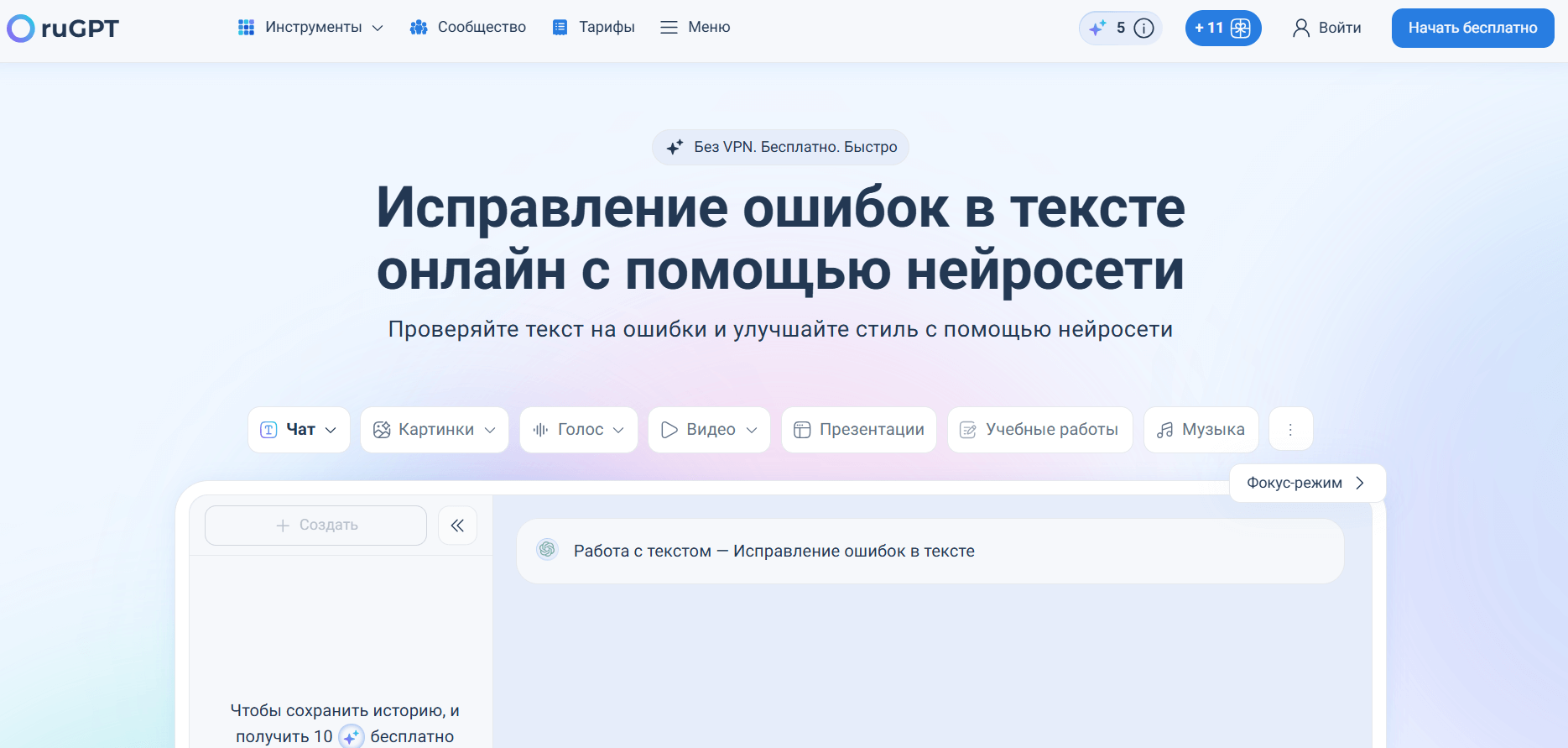Expand the Инструменты dropdown menu
This screenshot has height=748, width=1568.
click(x=310, y=28)
